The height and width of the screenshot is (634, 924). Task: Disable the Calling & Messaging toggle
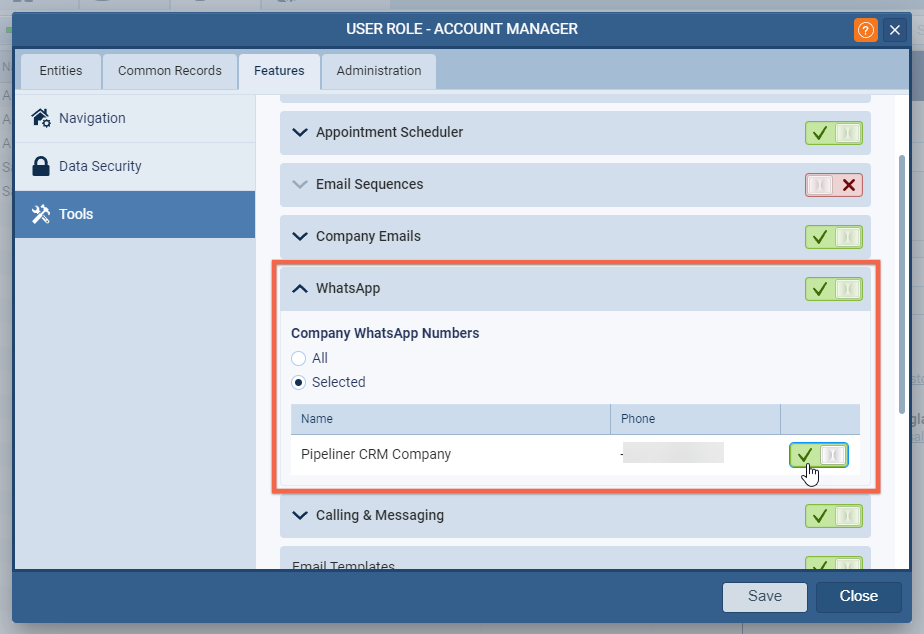pyautogui.click(x=834, y=516)
